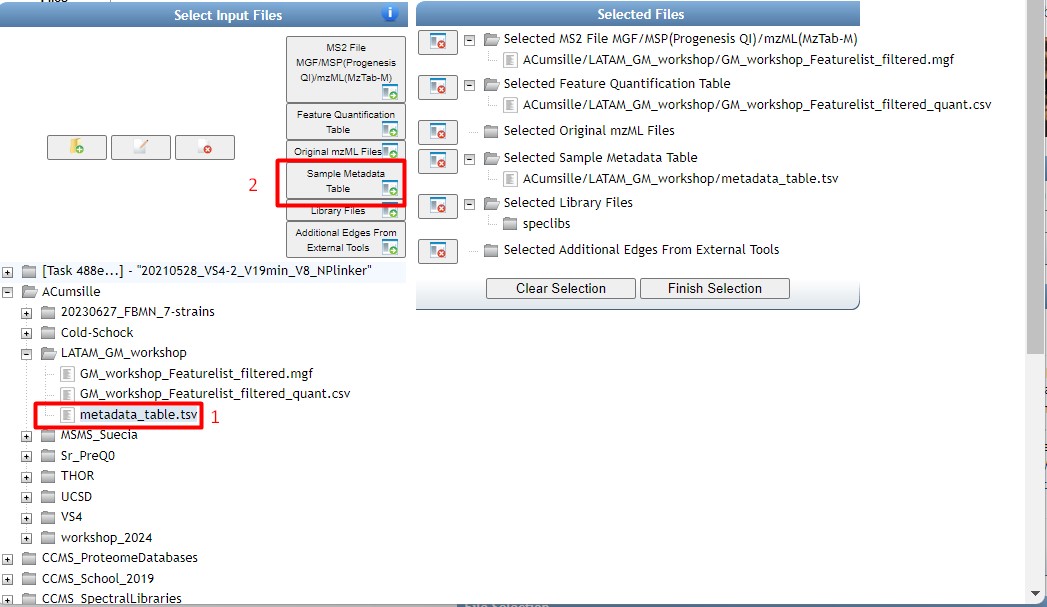
Task: Collapse the LATAM_GM_workshop folder
Action: click(x=28, y=353)
